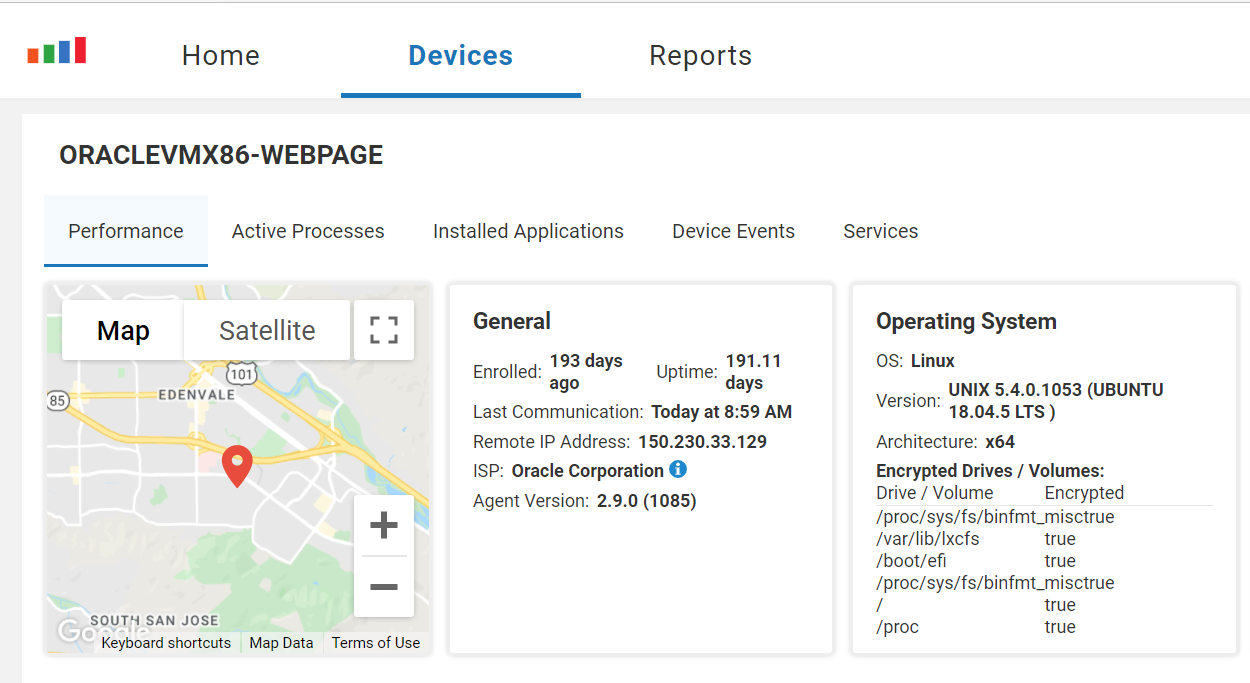This screenshot has height=683, width=1250.
Task: Open the Reports section
Action: click(x=701, y=55)
